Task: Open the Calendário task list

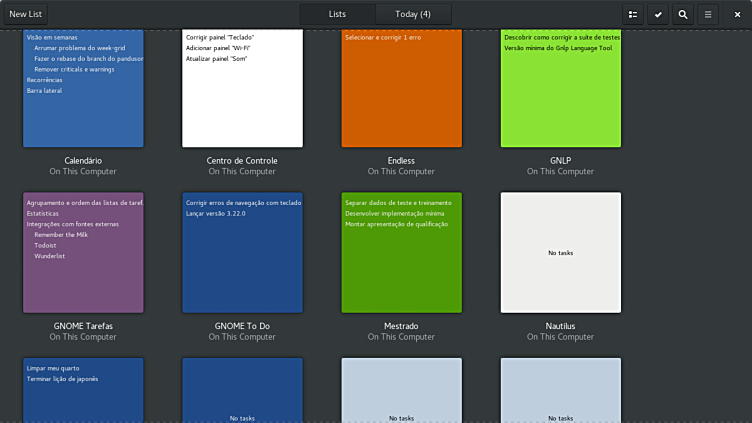Action: click(83, 88)
